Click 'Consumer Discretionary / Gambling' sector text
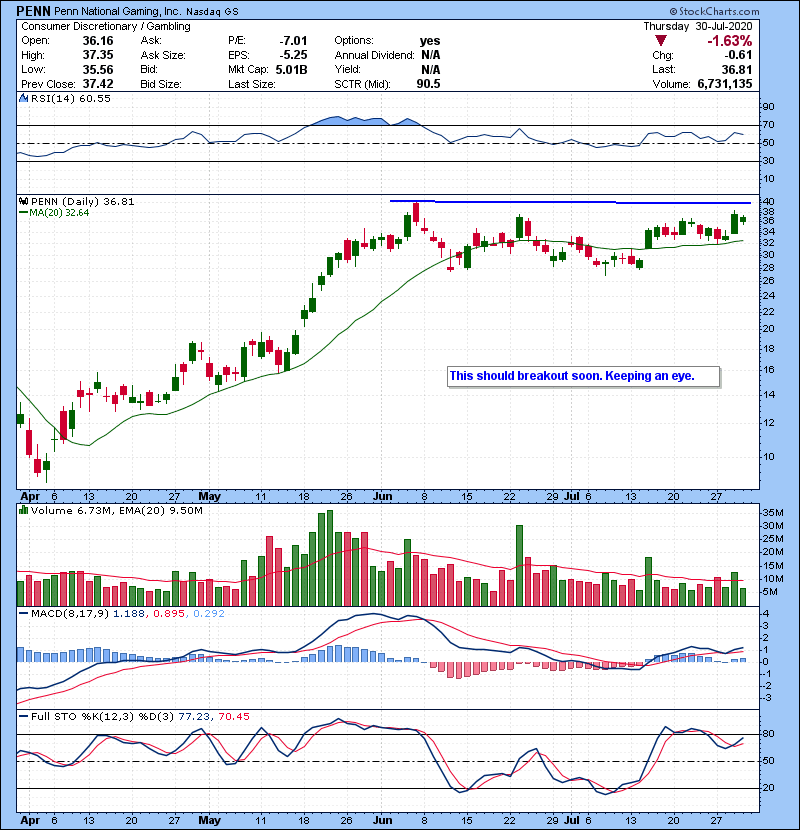 (106, 26)
